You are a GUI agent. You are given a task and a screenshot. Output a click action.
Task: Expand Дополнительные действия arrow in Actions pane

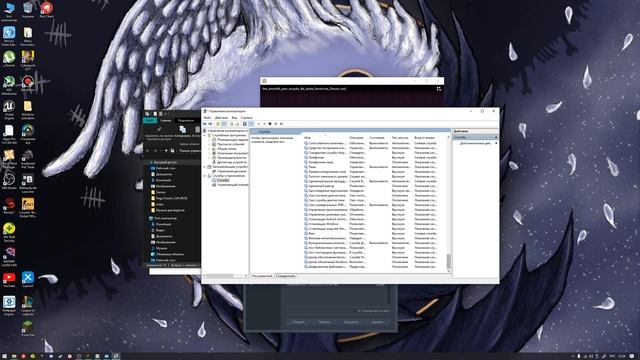pyautogui.click(x=496, y=143)
